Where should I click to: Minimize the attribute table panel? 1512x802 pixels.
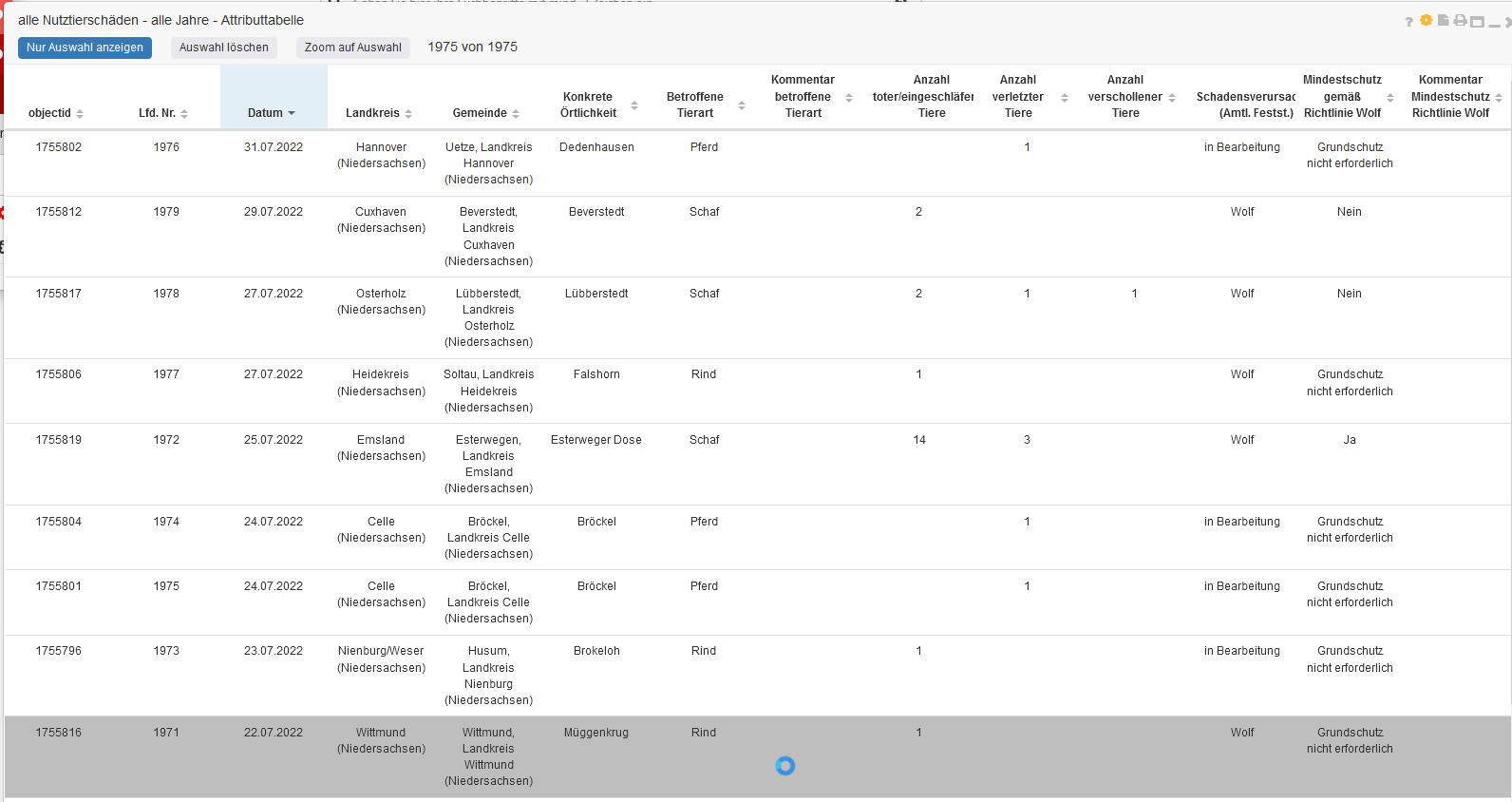point(1494,21)
